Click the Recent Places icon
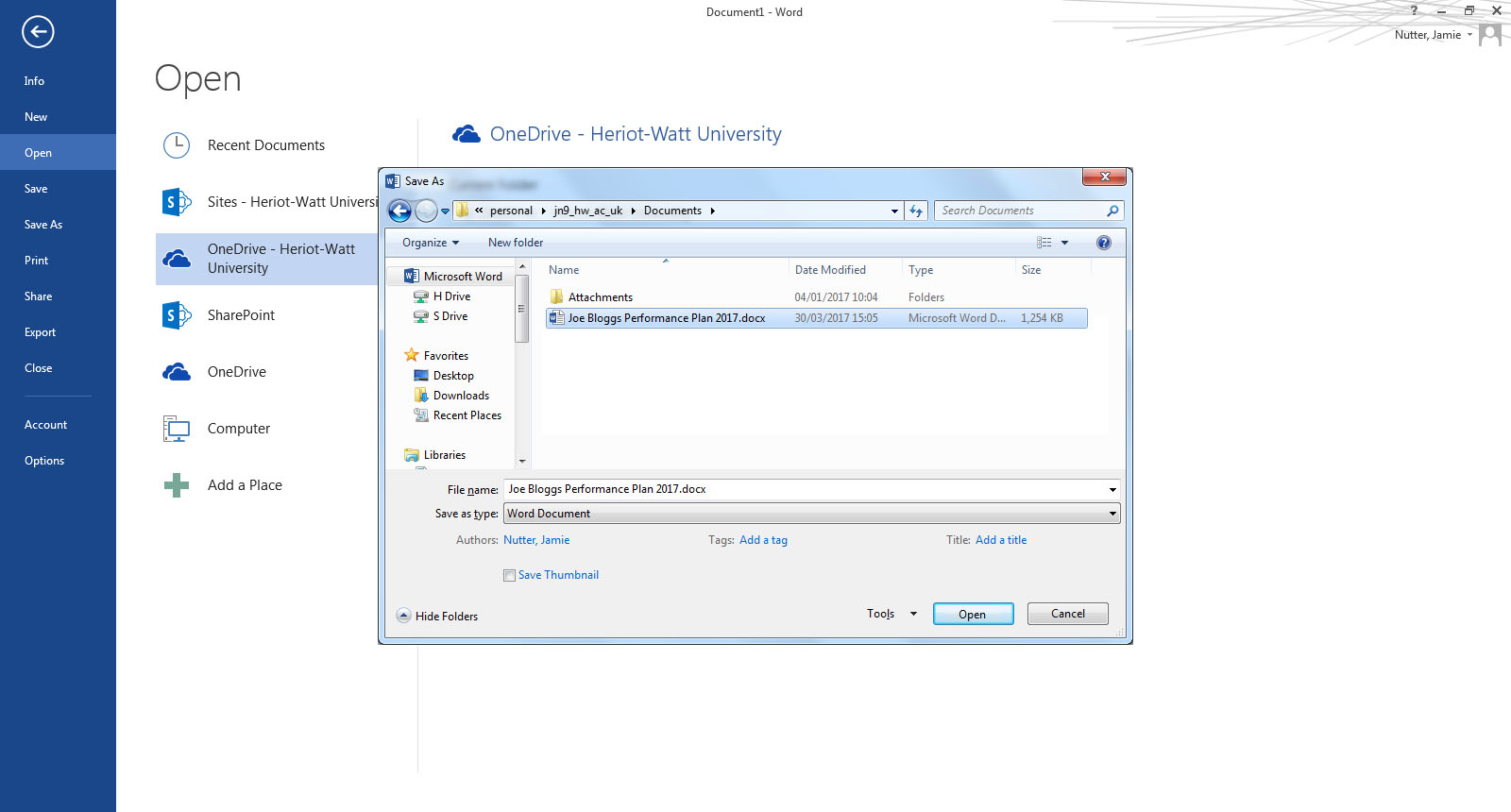Viewport: 1511px width, 812px height. point(421,415)
